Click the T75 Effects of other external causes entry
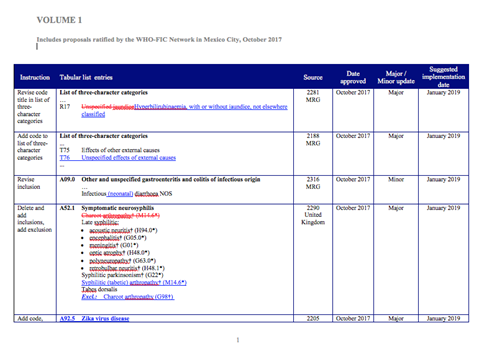 point(110,150)
